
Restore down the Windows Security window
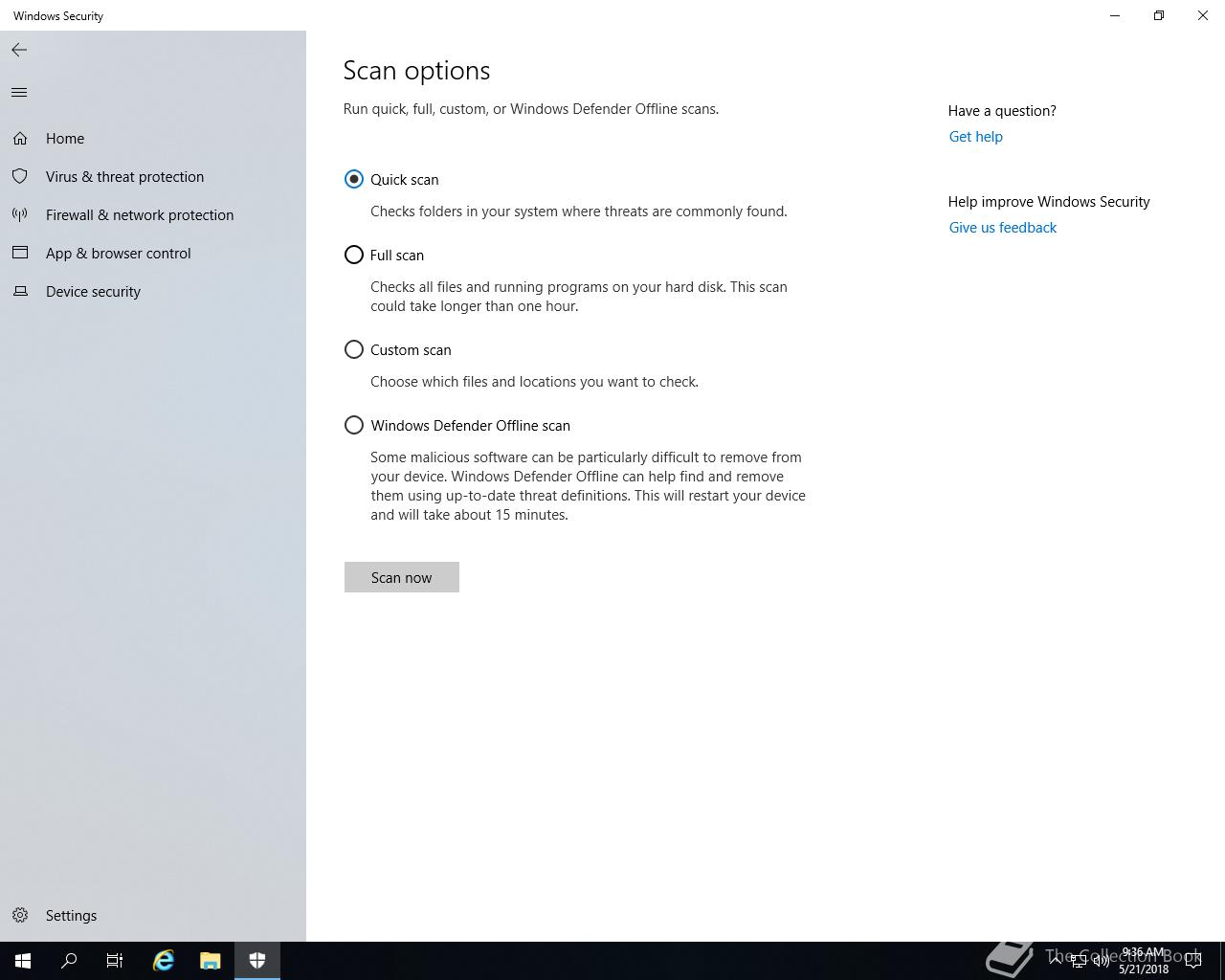coord(1159,15)
